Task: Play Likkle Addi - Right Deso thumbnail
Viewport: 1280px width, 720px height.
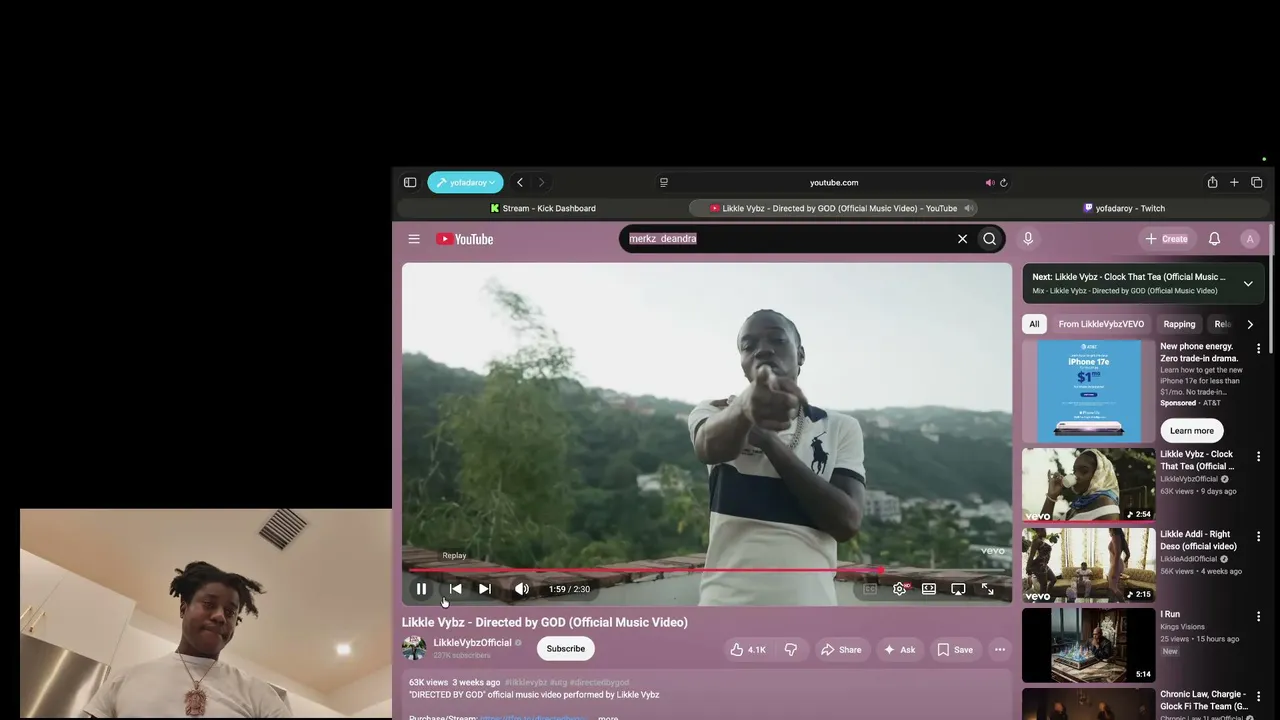Action: click(x=1088, y=565)
